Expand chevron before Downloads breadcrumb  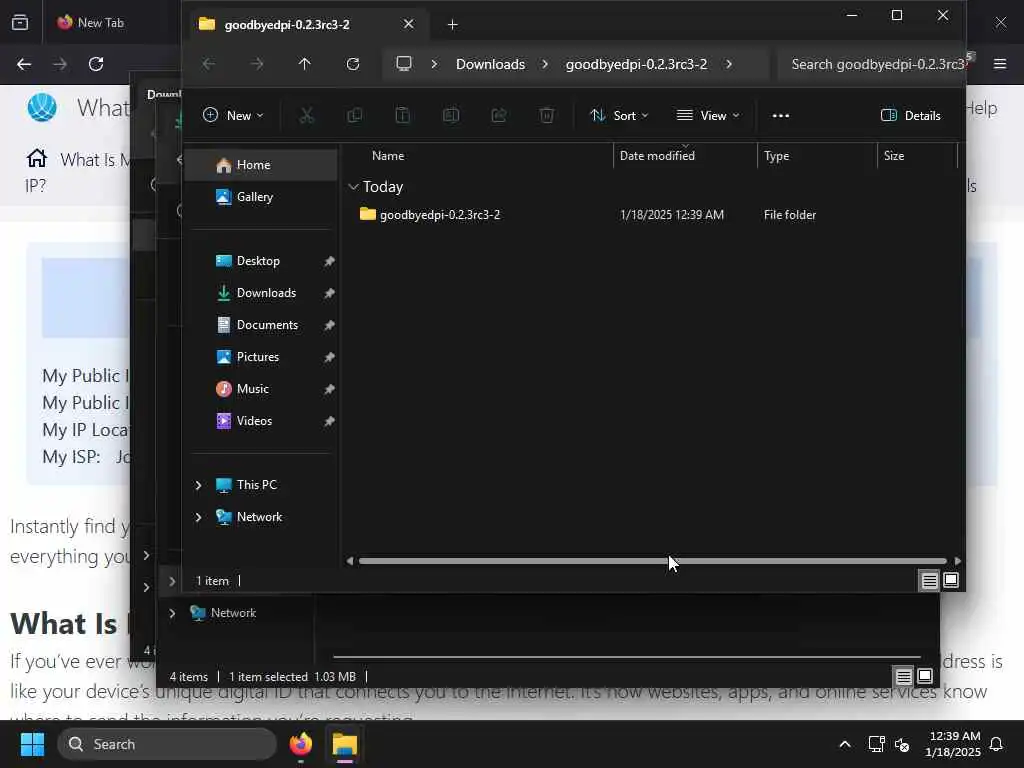click(434, 64)
